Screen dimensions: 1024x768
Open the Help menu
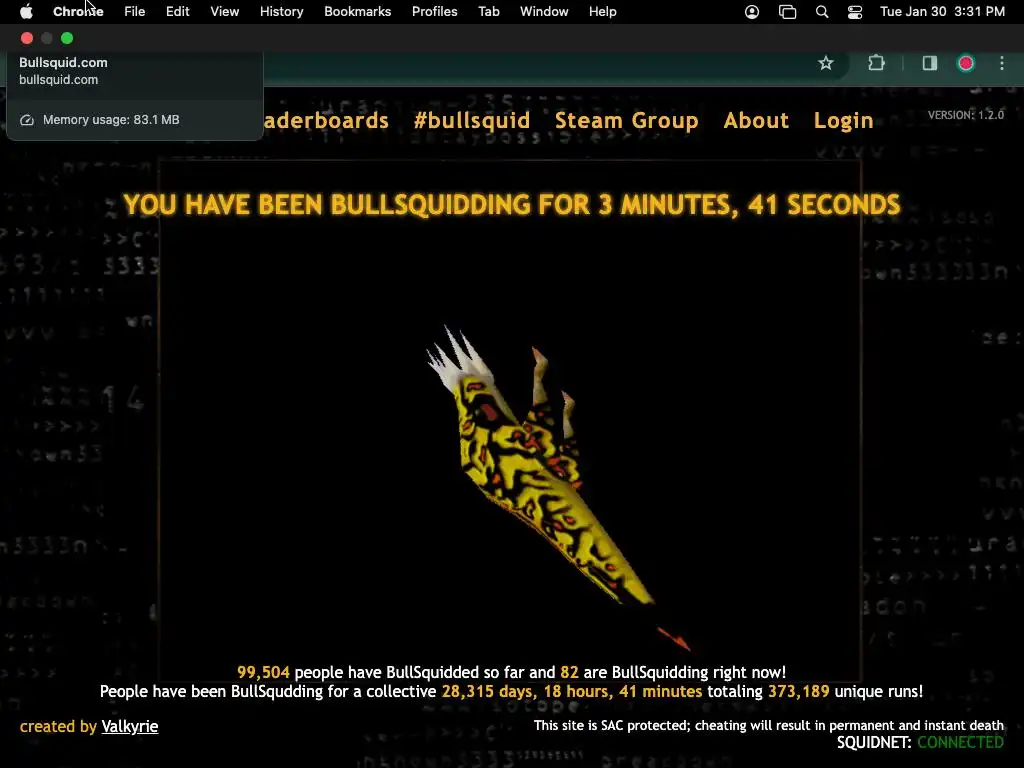point(602,12)
